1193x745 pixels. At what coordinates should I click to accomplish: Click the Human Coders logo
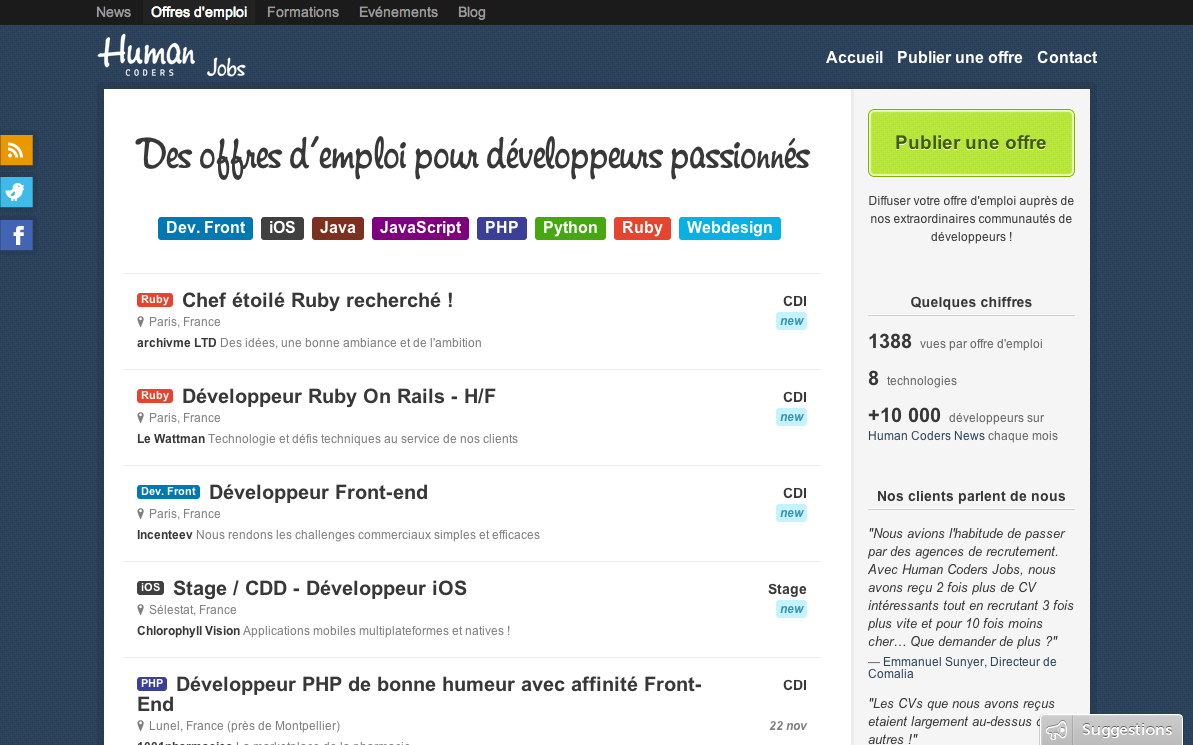tap(147, 55)
